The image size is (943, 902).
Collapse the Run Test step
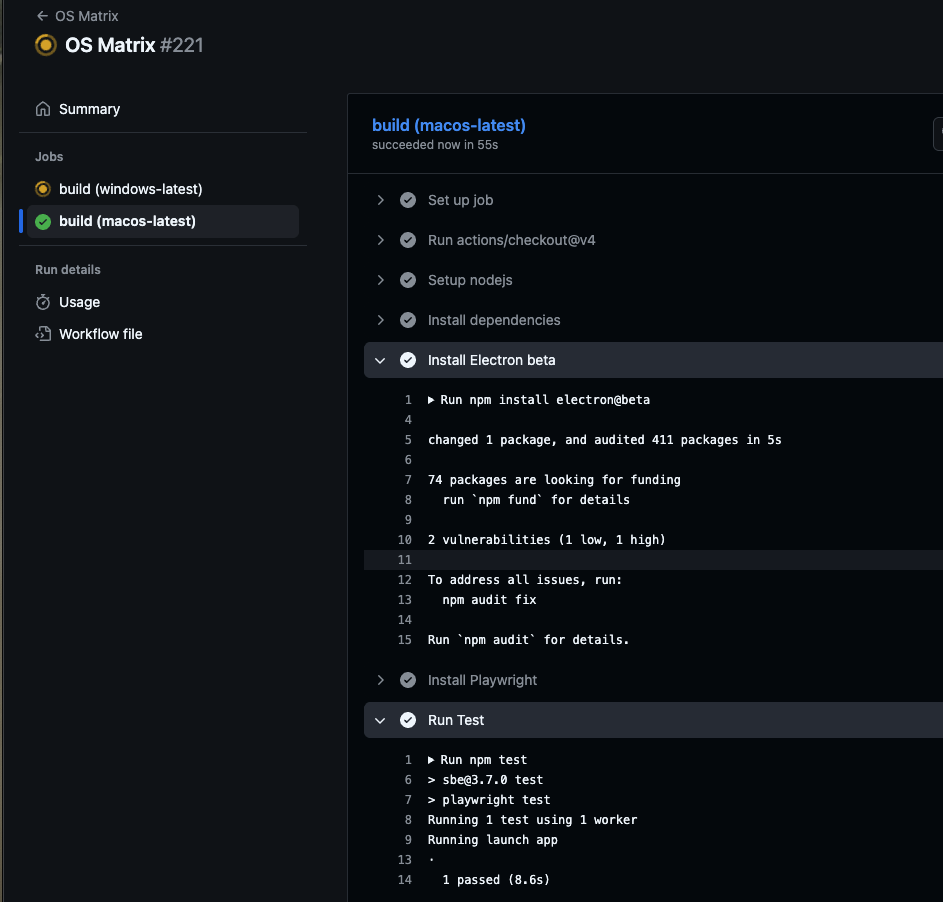tap(379, 720)
